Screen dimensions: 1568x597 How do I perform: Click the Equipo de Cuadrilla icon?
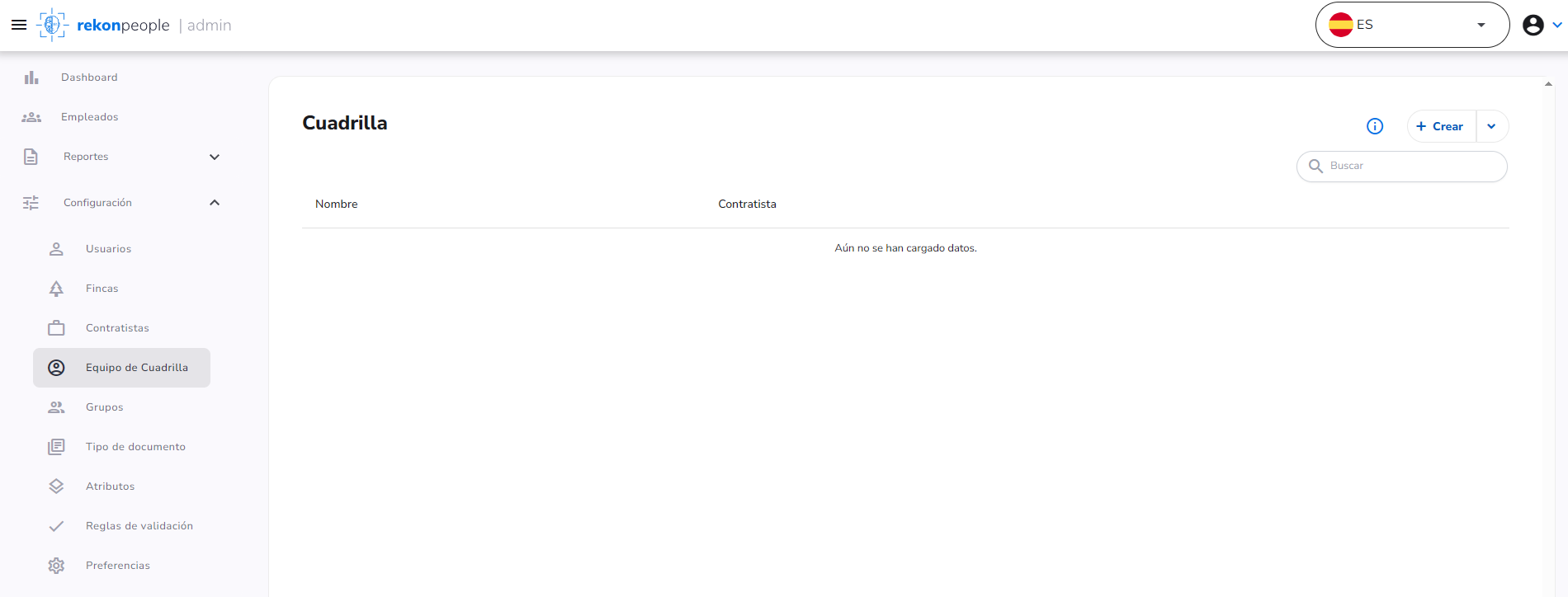(x=56, y=368)
